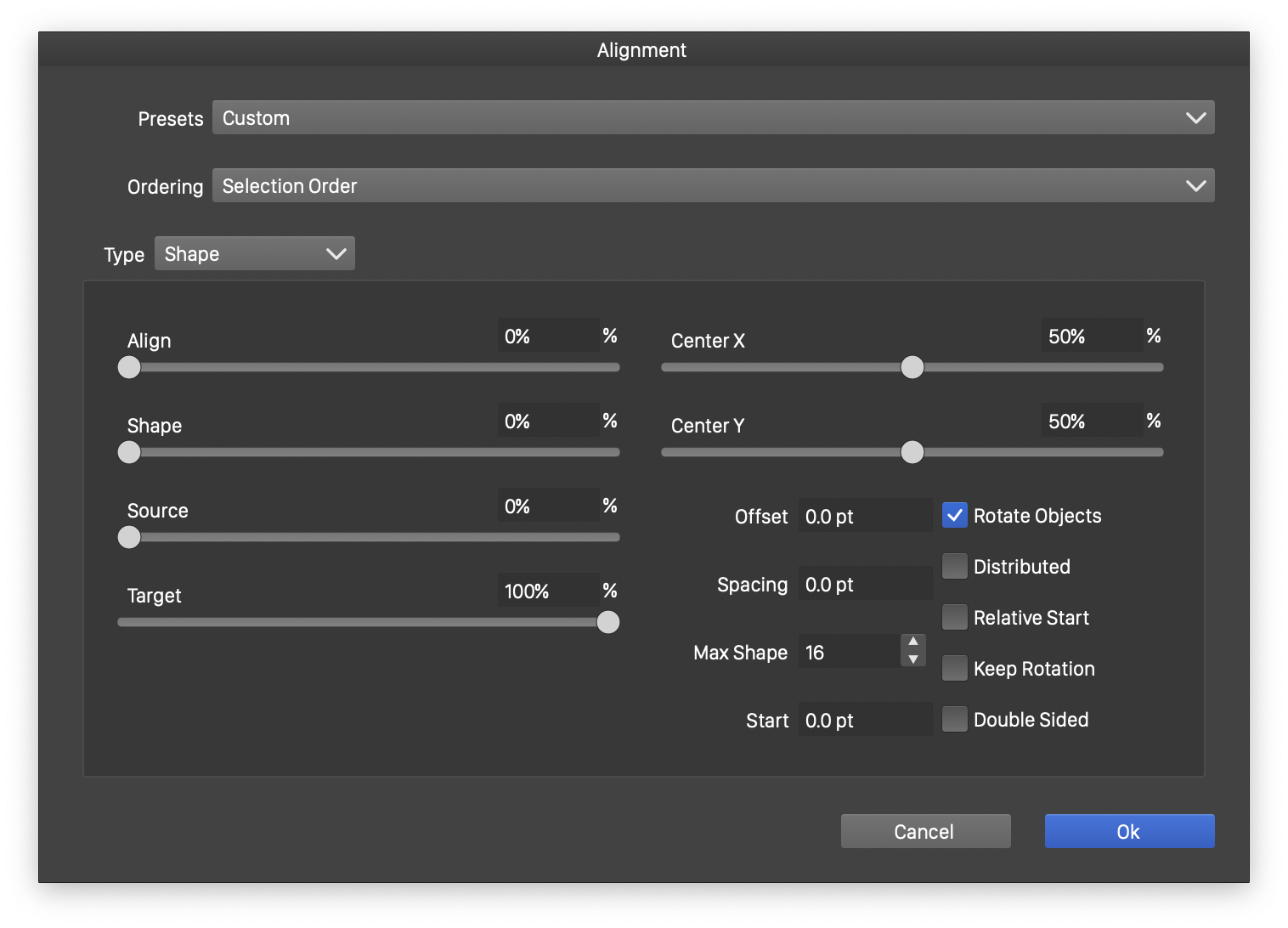
Task: Open the Presets dropdown showing Custom
Action: click(x=713, y=118)
